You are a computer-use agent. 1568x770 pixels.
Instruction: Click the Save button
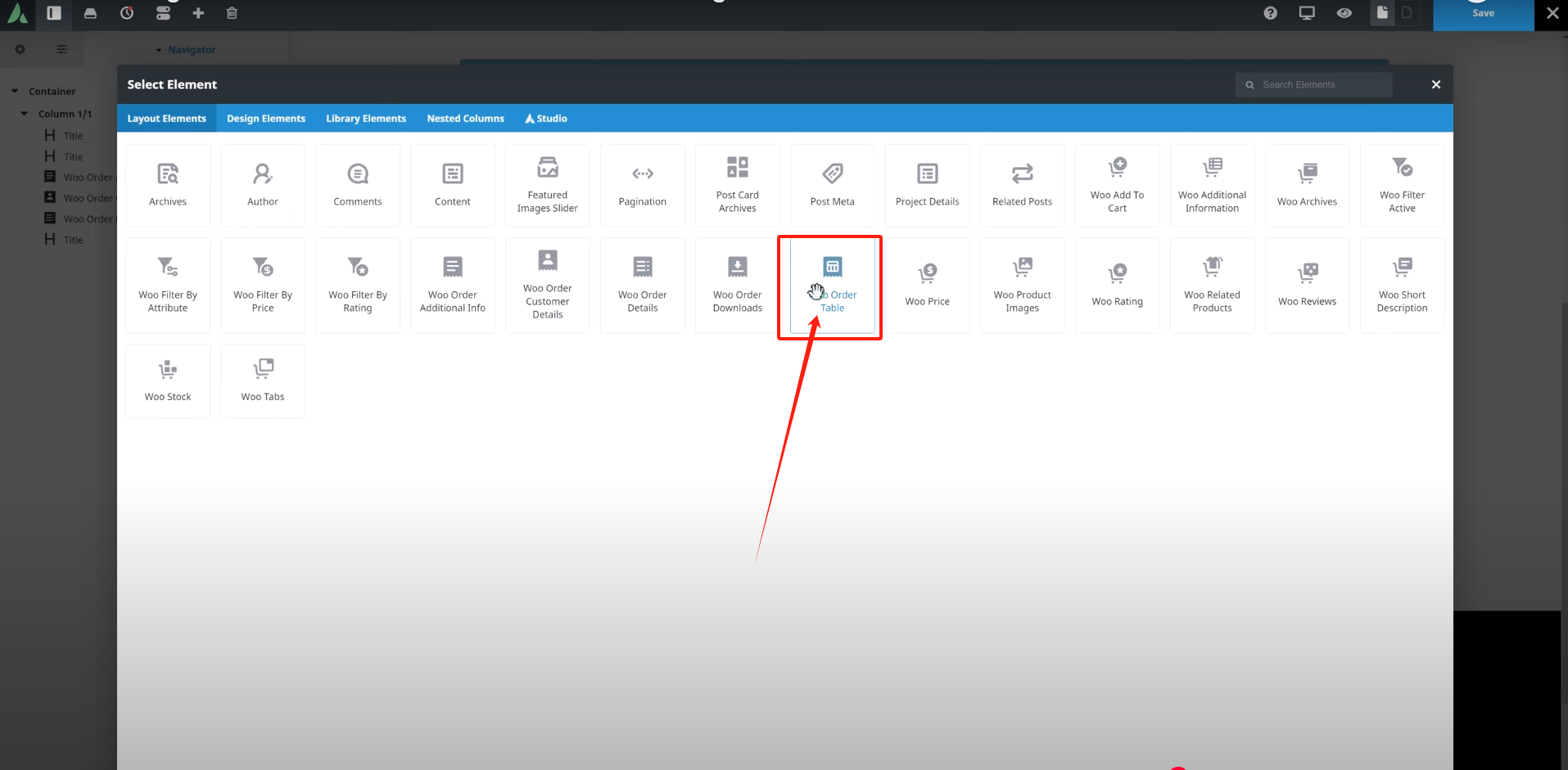pos(1482,15)
